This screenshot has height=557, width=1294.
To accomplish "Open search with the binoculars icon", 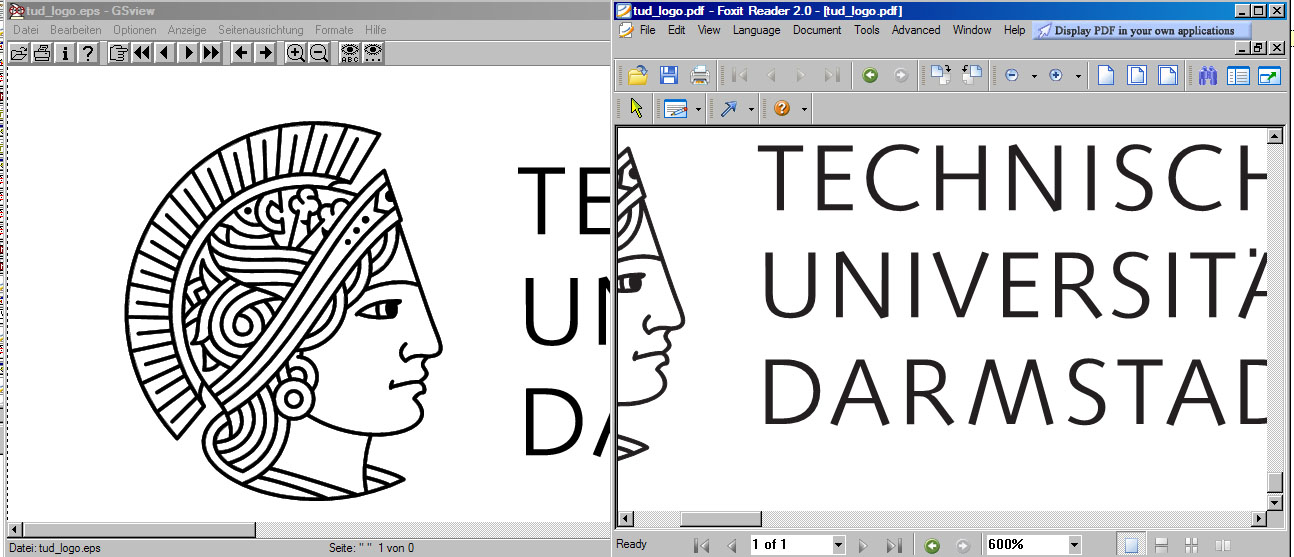I will click(x=1207, y=75).
